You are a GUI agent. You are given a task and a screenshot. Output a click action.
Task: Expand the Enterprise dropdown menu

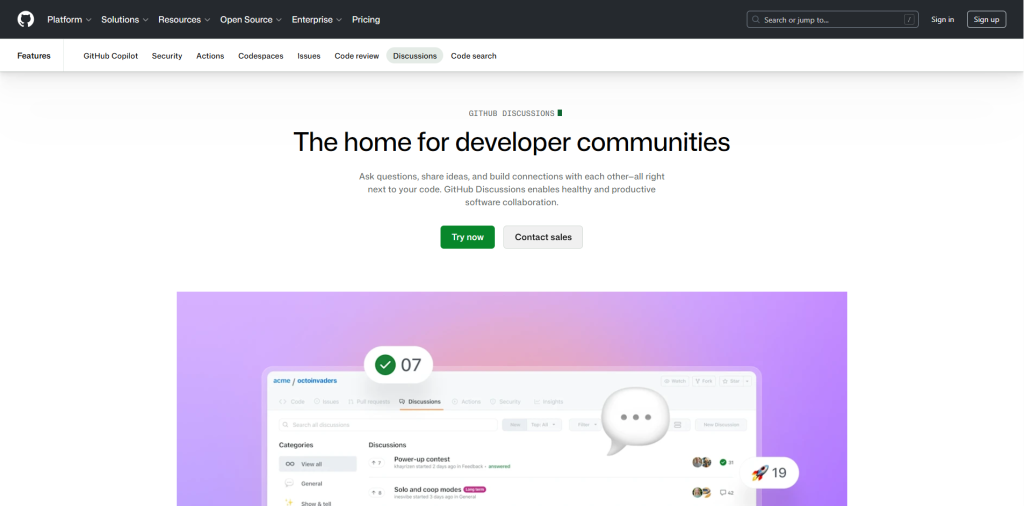(x=317, y=20)
